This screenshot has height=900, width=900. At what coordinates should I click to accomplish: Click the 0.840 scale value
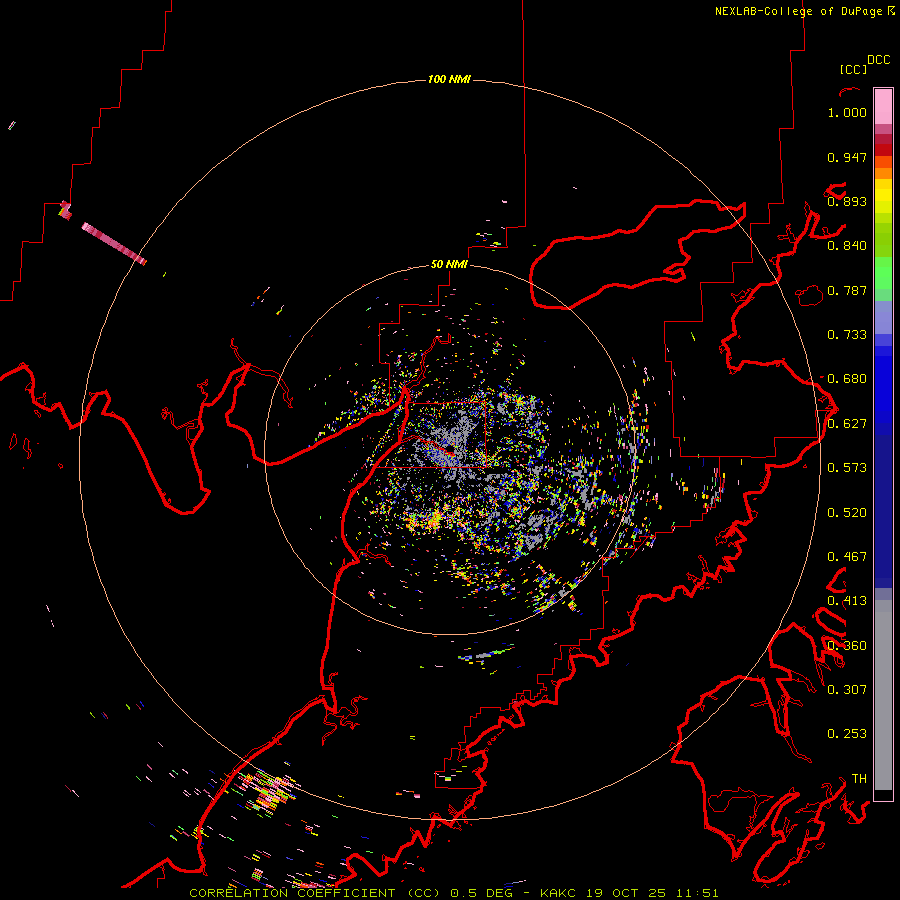(847, 246)
